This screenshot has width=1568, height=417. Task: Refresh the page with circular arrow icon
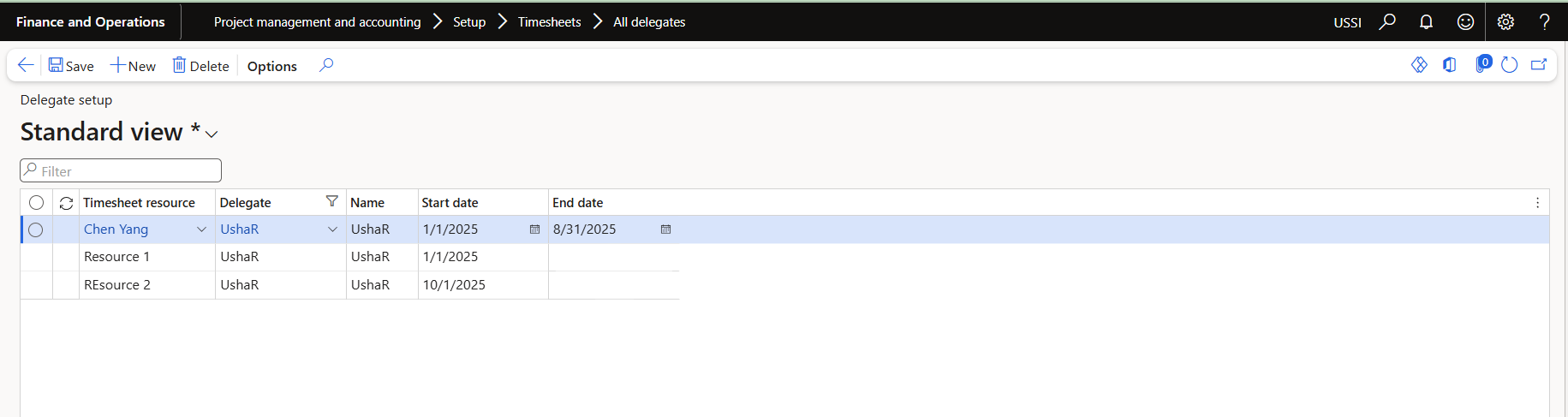[x=1510, y=65]
